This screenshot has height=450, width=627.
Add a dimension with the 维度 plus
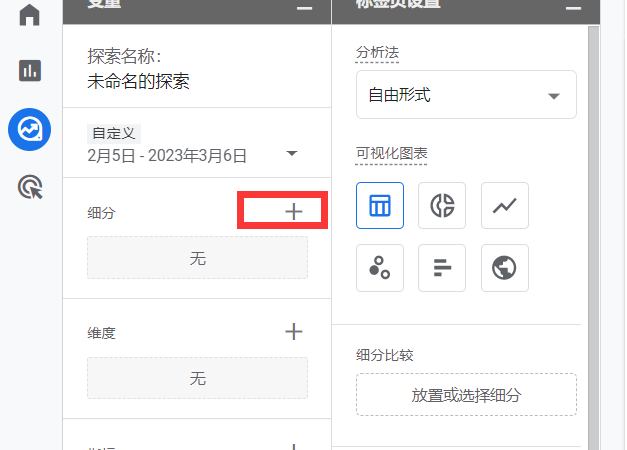(294, 332)
